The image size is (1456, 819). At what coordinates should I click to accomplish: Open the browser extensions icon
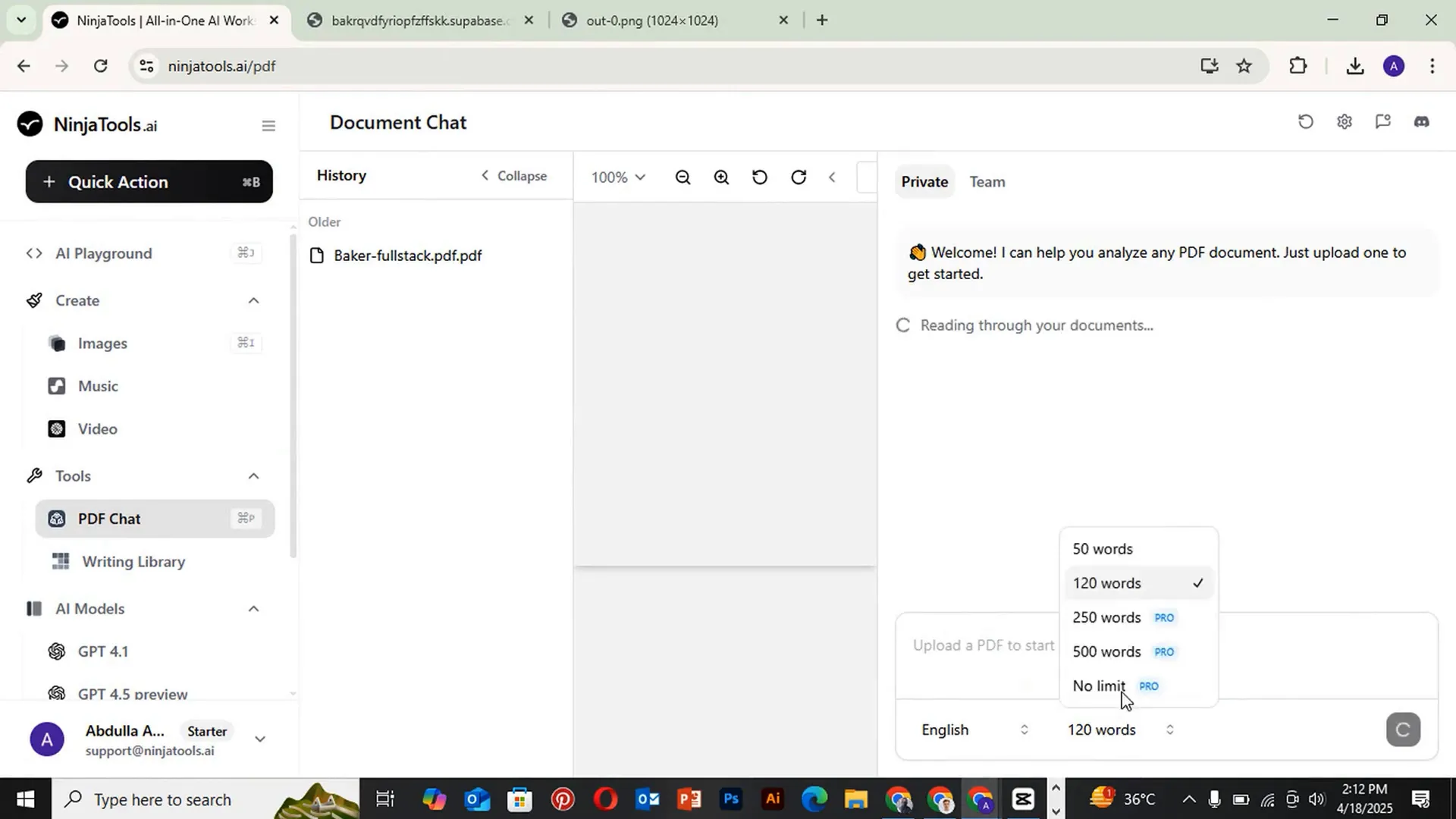1298,66
